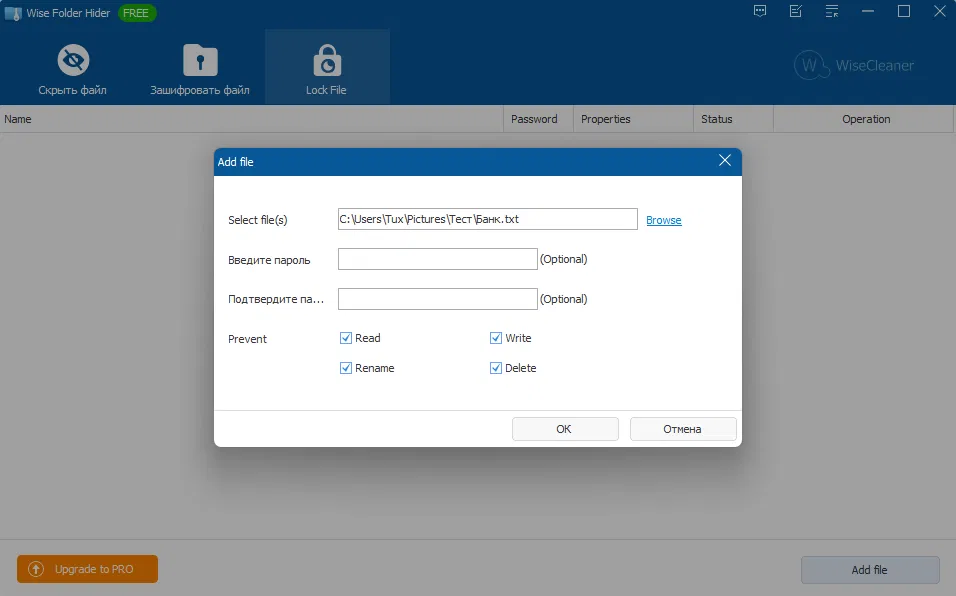This screenshot has width=956, height=596.
Task: Open the edit note icon in title bar
Action: point(796,12)
